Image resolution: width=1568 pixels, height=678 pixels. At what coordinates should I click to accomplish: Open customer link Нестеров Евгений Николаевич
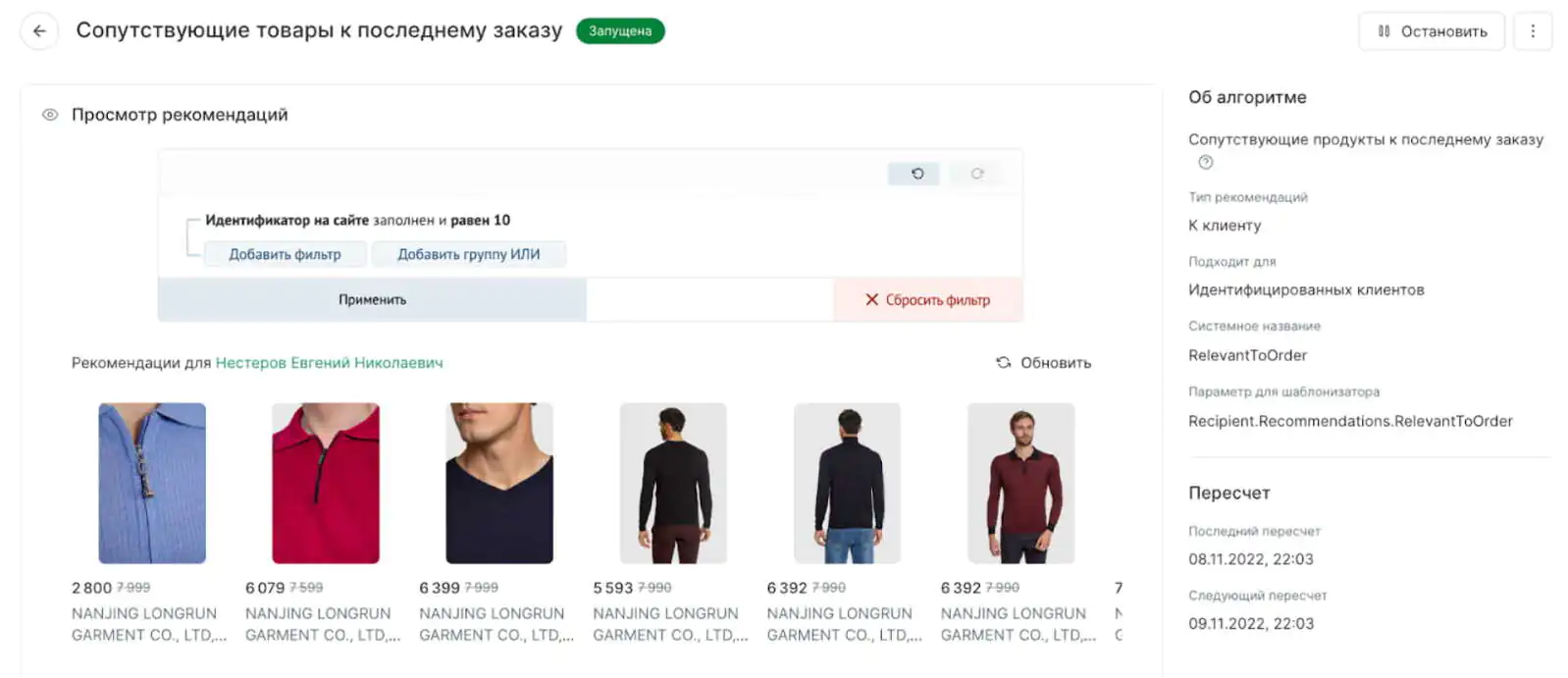click(329, 363)
